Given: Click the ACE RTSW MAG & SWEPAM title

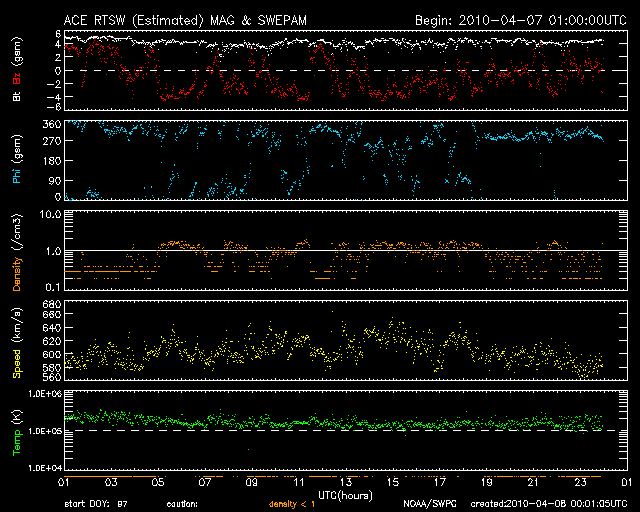Looking at the screenshot, I should pos(188,20).
